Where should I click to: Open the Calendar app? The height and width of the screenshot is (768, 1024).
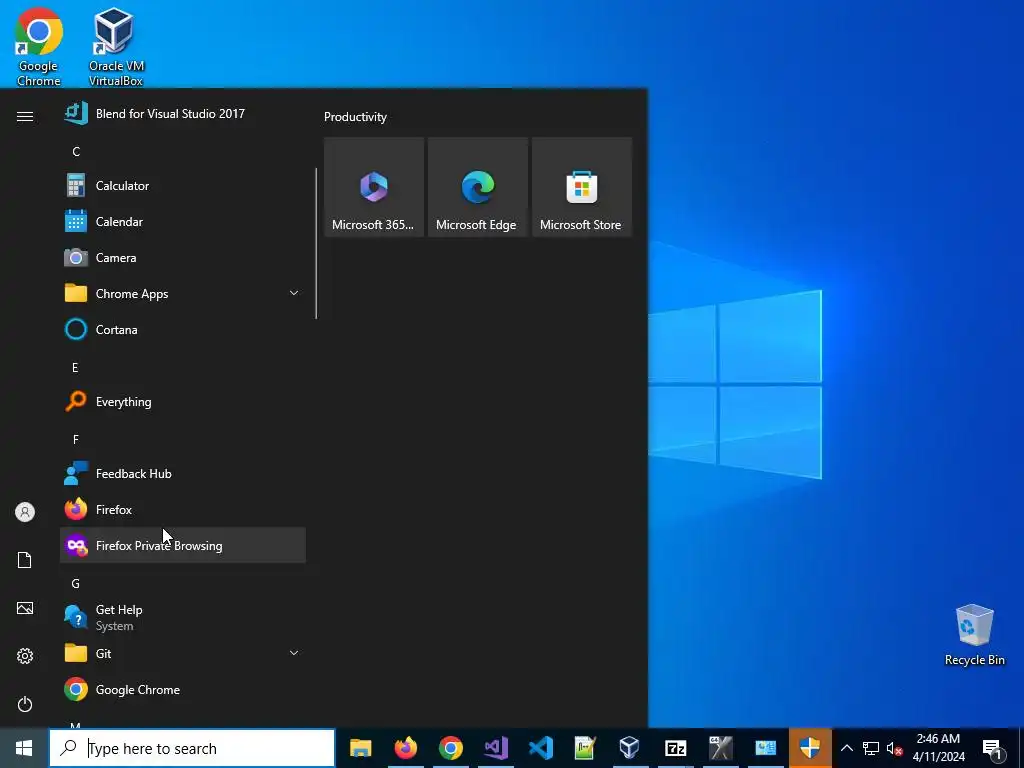click(x=183, y=221)
